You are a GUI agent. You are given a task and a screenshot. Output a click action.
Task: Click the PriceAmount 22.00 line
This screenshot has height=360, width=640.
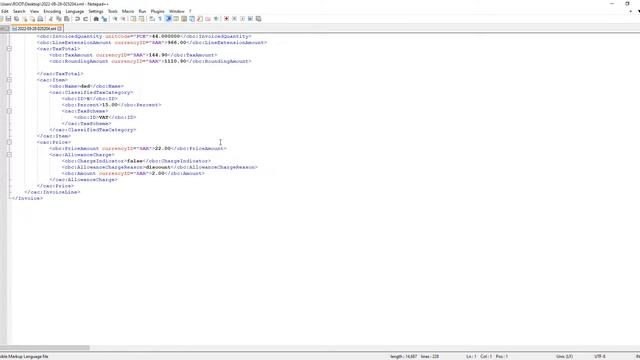pos(138,149)
